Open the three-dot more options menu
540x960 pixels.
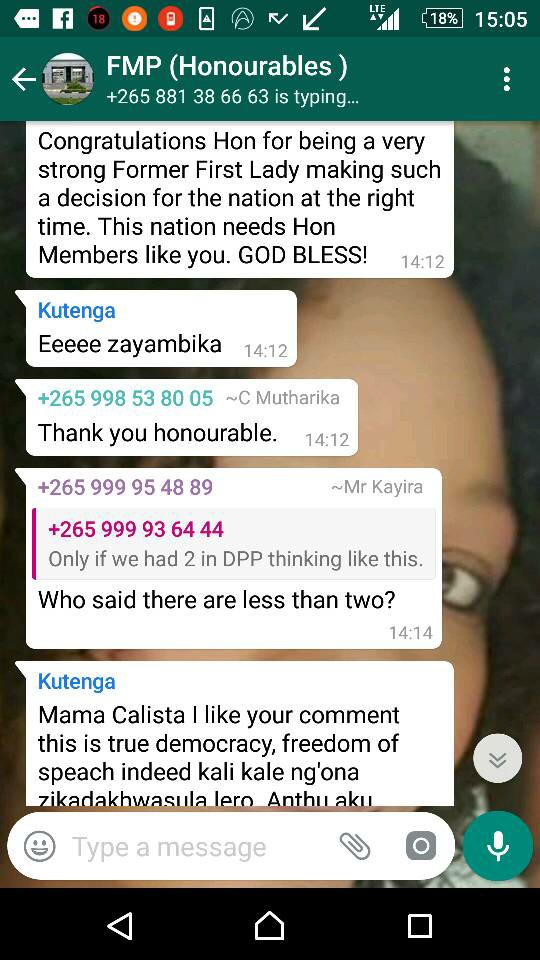(506, 80)
